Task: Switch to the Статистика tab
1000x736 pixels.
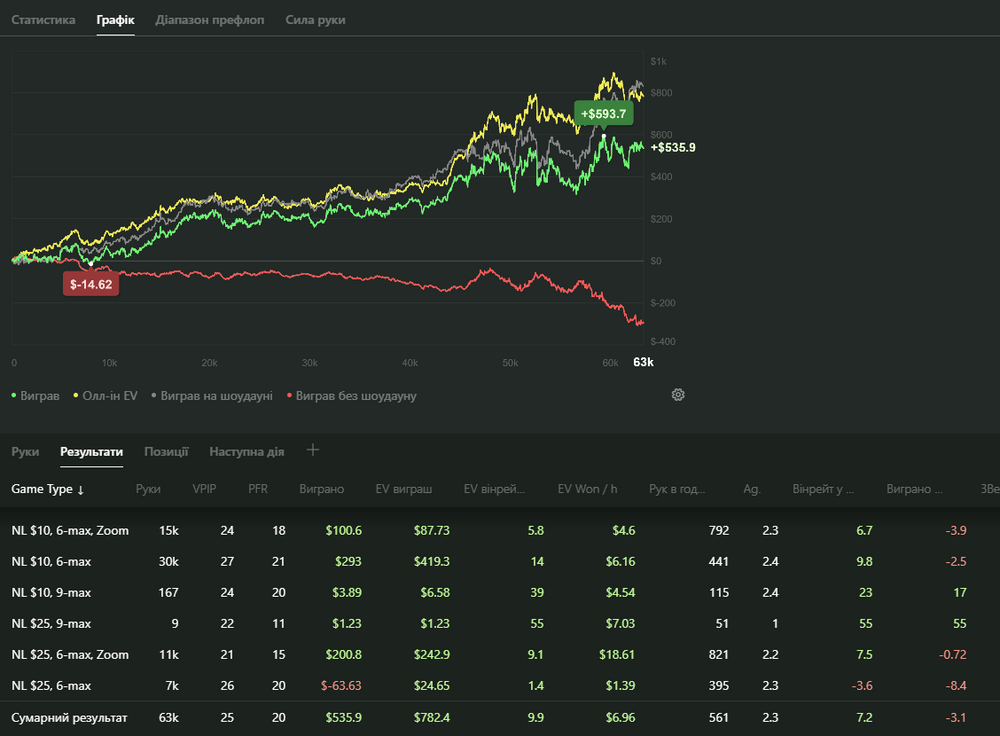Action: [x=43, y=20]
